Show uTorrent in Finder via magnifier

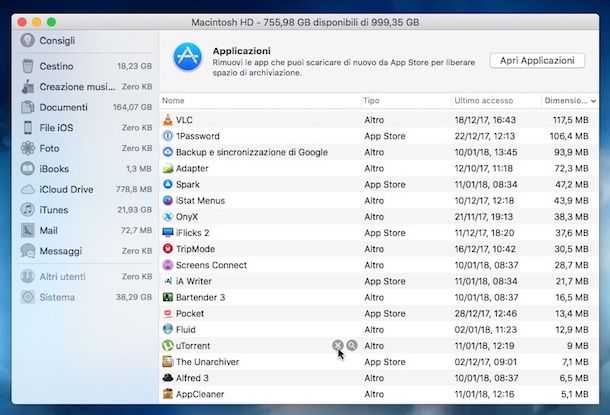[352, 345]
